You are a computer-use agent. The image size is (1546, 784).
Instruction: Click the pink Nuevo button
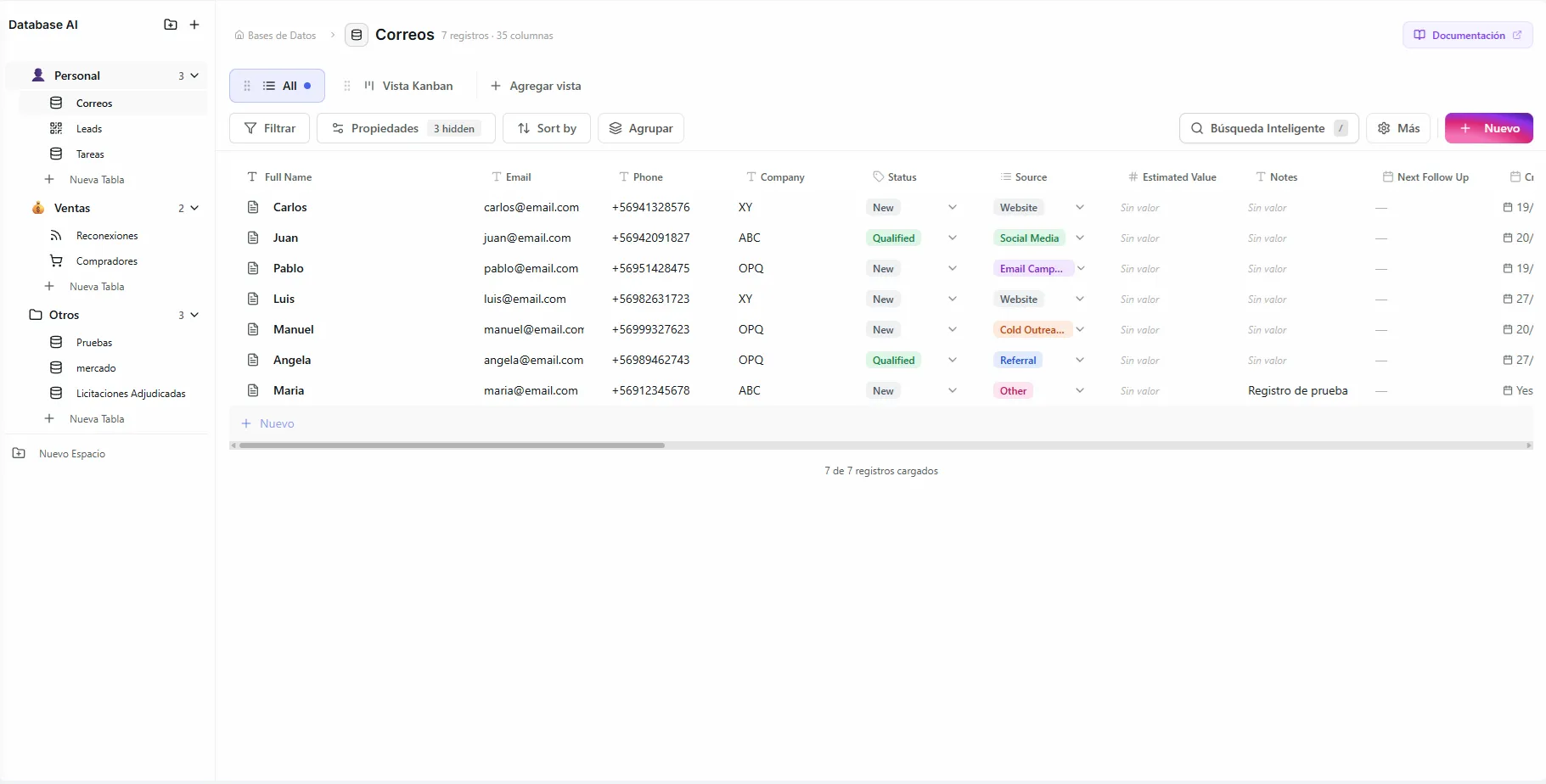click(1489, 128)
